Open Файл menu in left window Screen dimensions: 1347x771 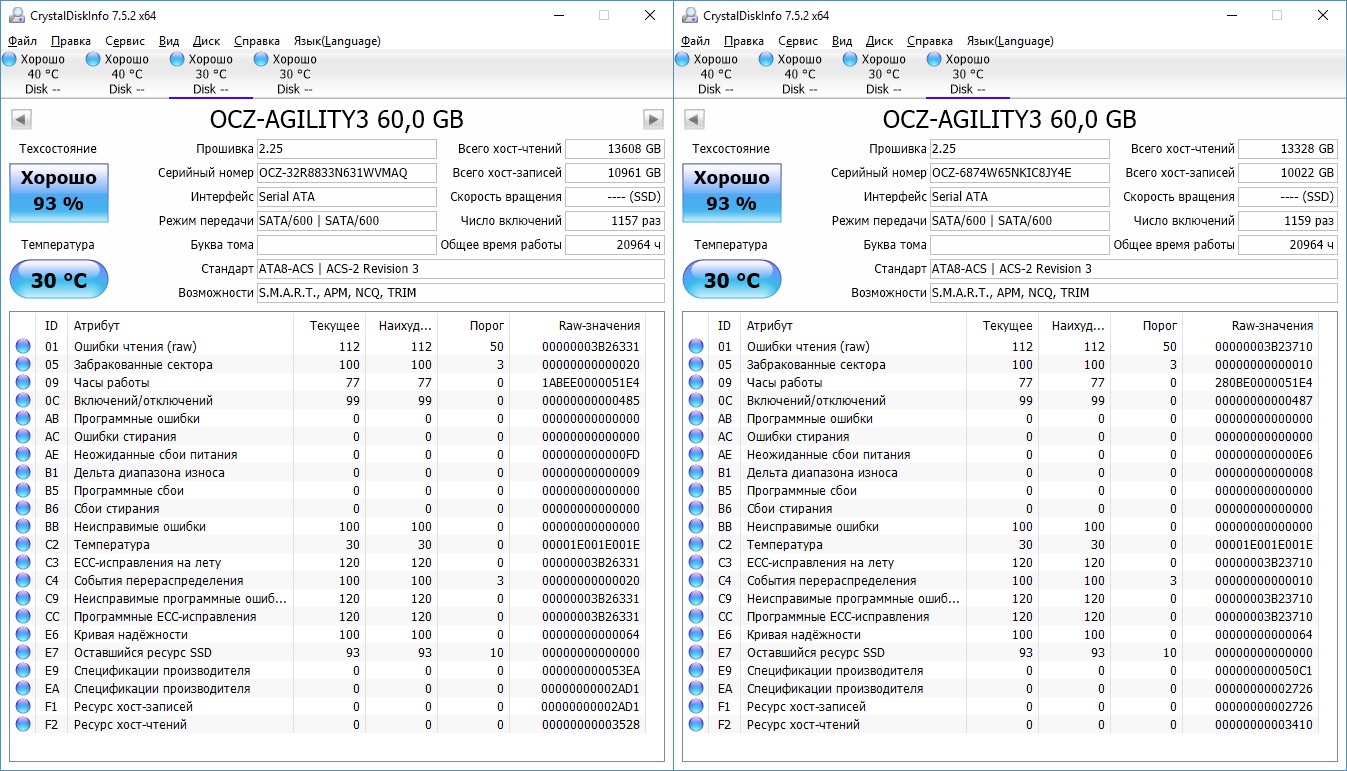pos(22,41)
